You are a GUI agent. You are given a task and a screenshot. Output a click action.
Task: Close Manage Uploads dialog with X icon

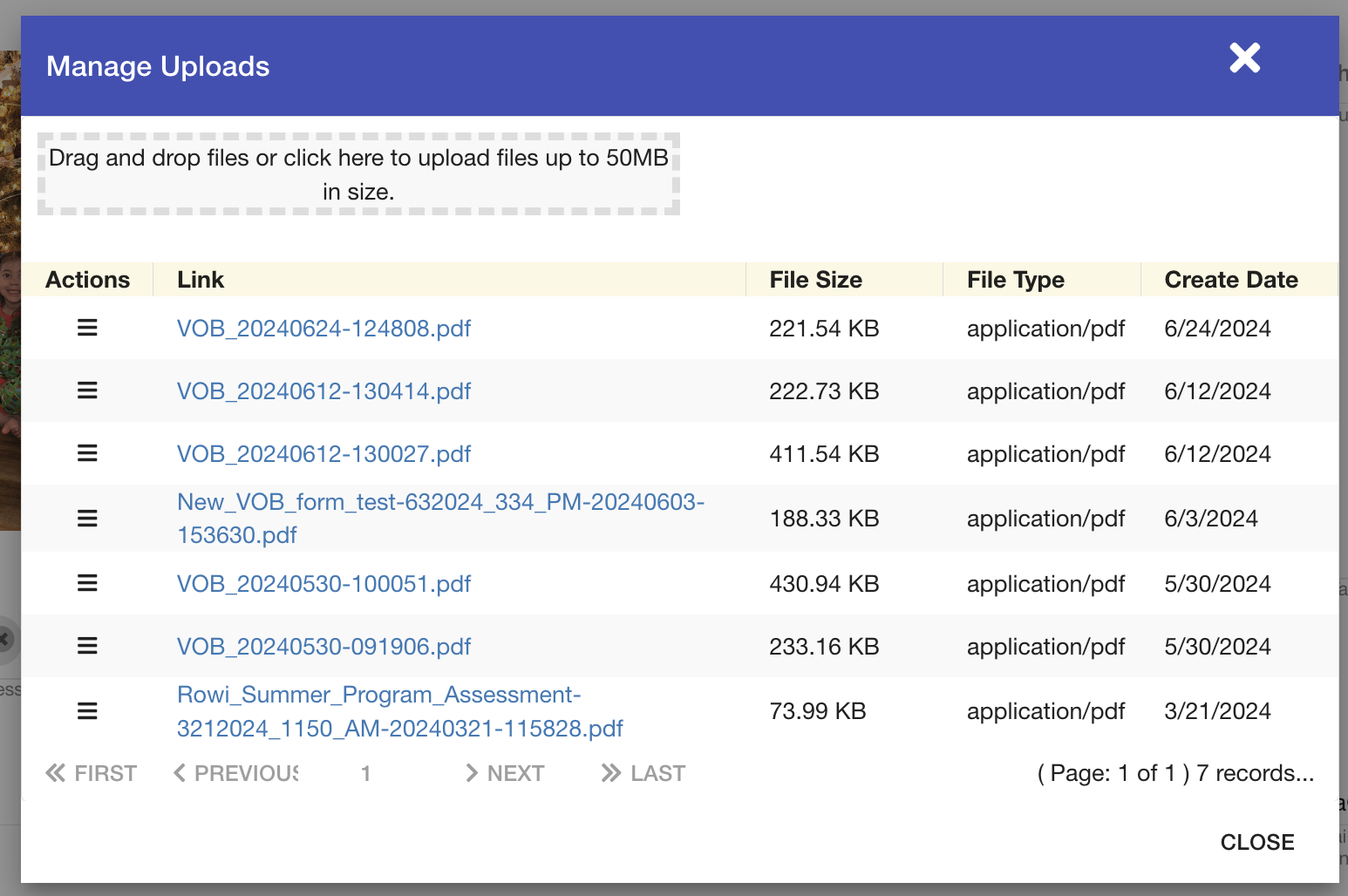(x=1244, y=58)
